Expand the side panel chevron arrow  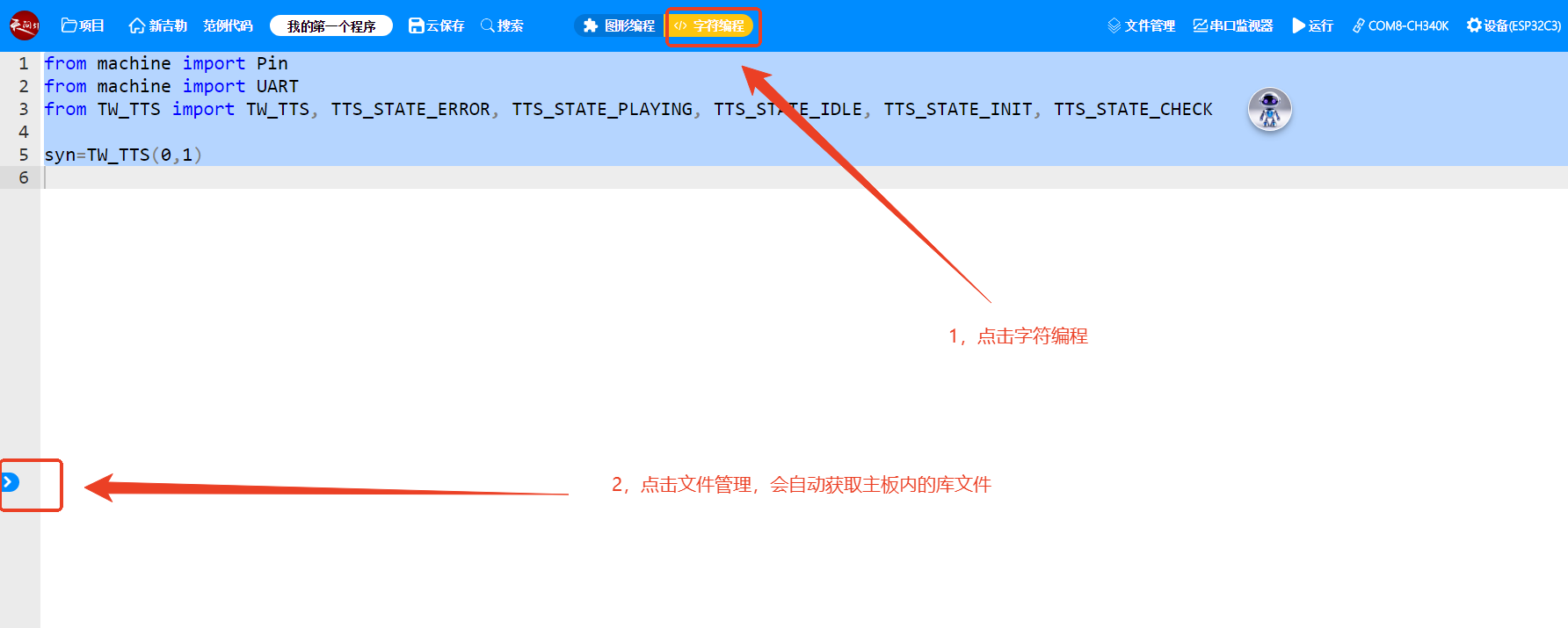(x=11, y=481)
